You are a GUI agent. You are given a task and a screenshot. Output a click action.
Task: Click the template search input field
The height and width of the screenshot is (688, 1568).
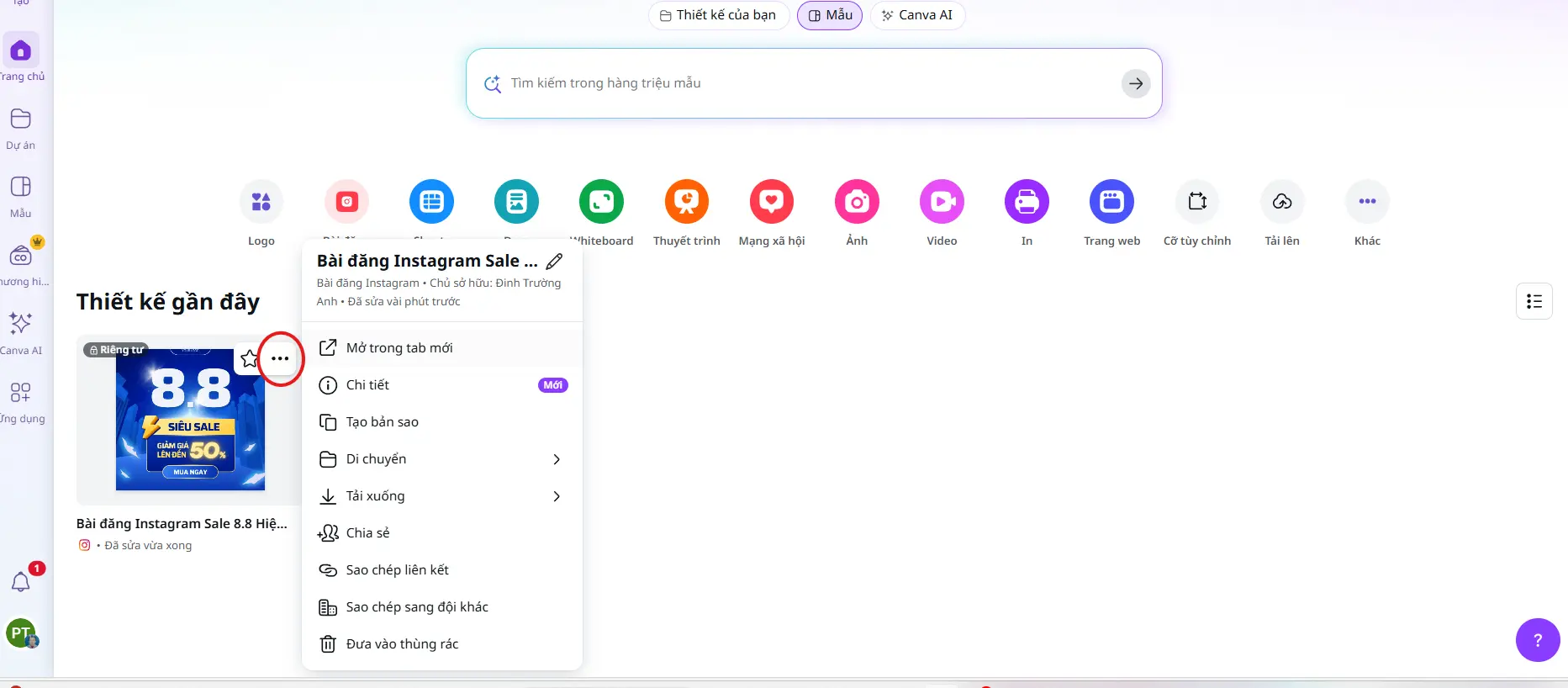pos(807,83)
